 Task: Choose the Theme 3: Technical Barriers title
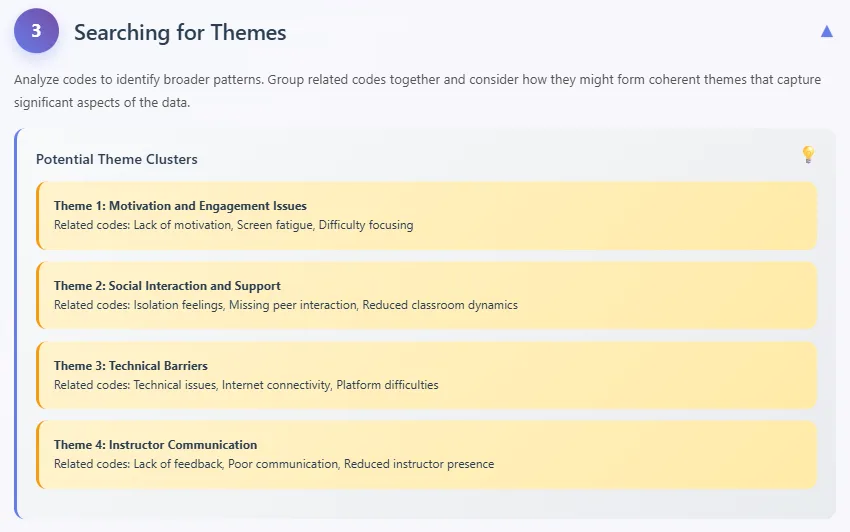131,366
